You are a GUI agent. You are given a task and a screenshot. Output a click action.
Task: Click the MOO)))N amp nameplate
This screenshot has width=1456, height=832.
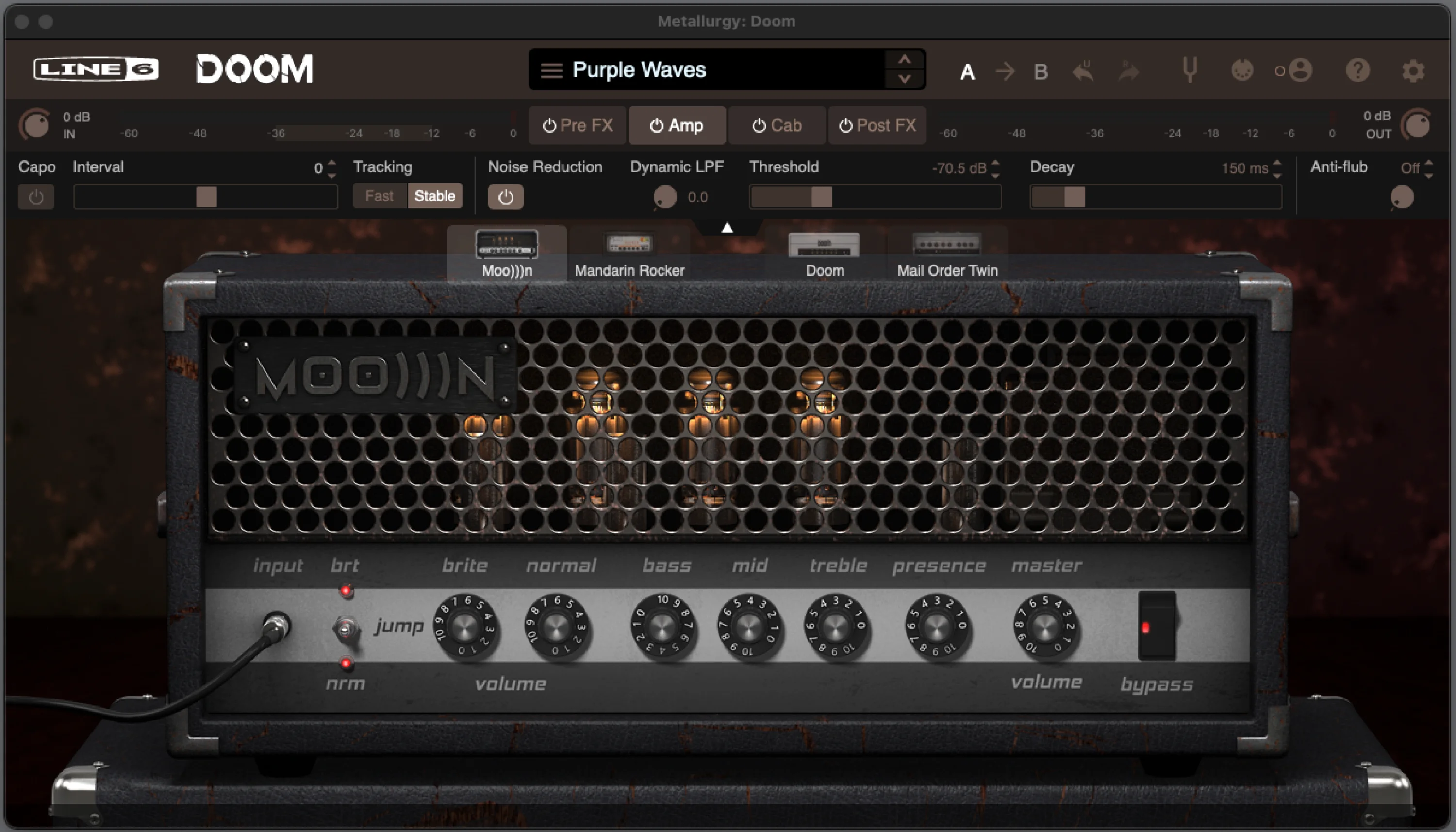[375, 375]
